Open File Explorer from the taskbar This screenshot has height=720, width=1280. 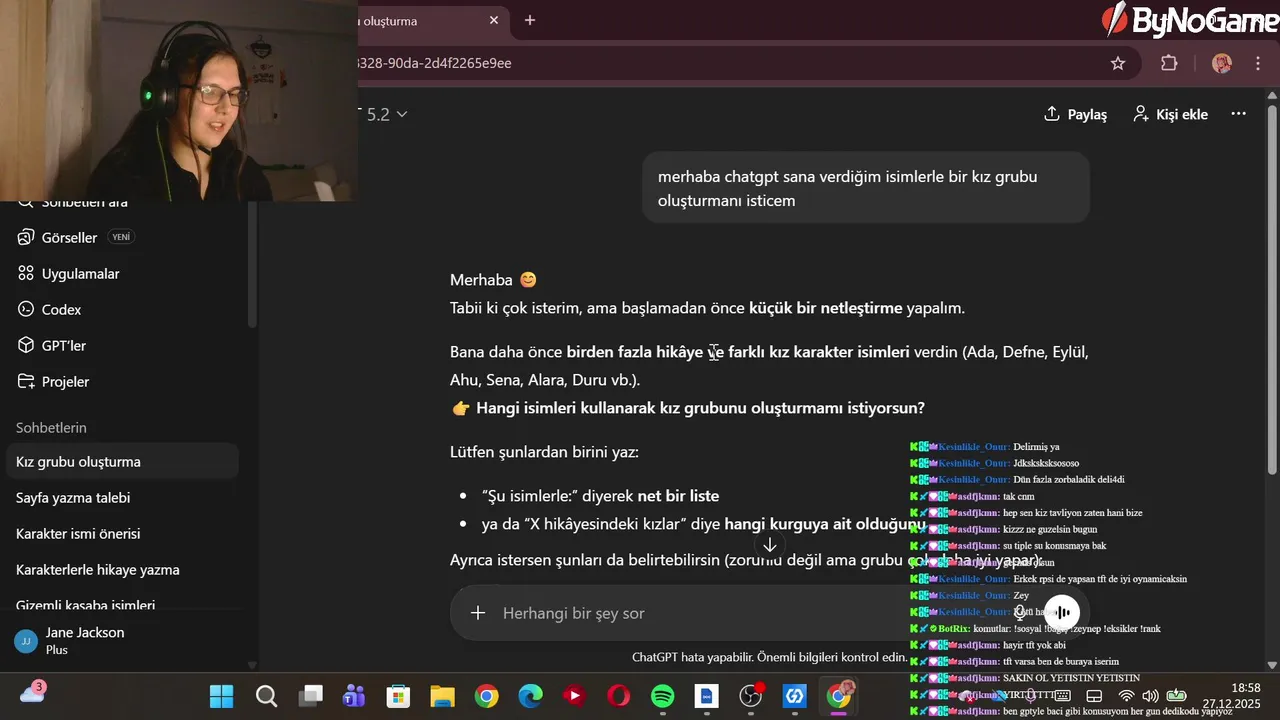tap(442, 696)
